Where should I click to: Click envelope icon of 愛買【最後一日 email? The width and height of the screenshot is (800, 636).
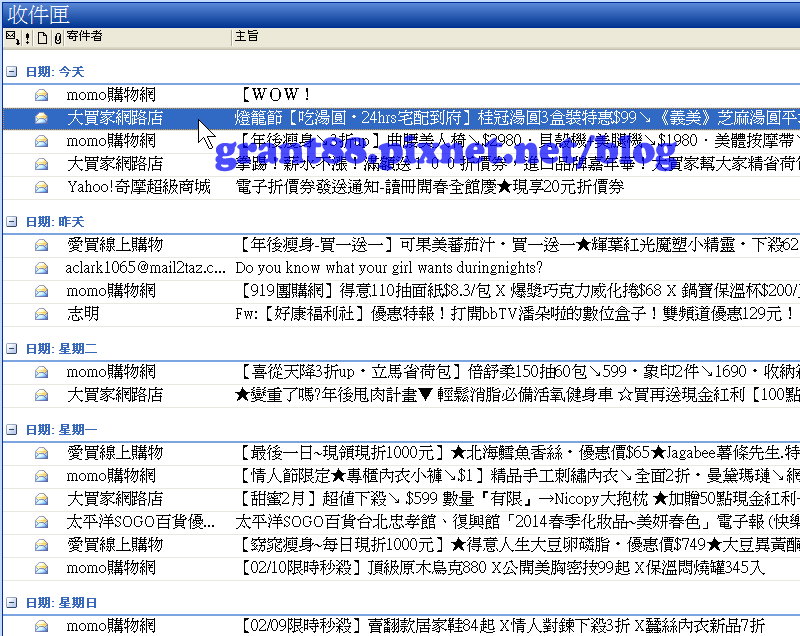[x=41, y=452]
